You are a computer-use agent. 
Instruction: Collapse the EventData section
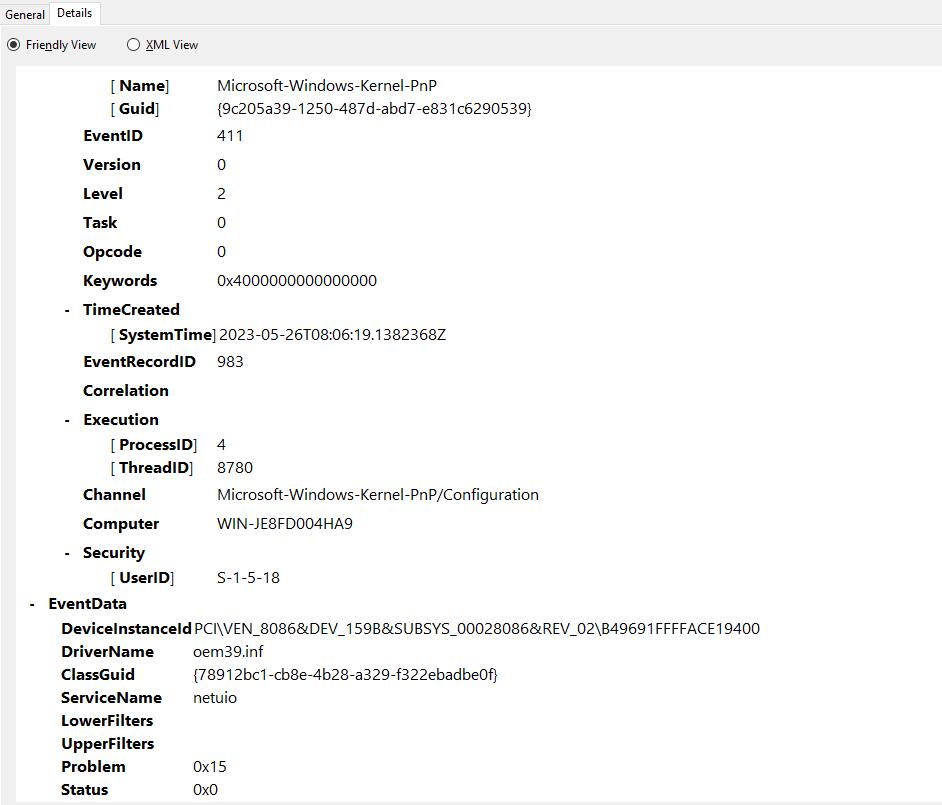pyautogui.click(x=31, y=604)
